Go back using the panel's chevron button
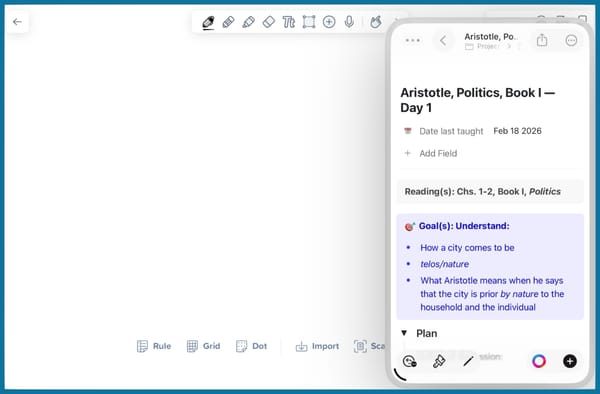The width and height of the screenshot is (600, 394). (443, 41)
